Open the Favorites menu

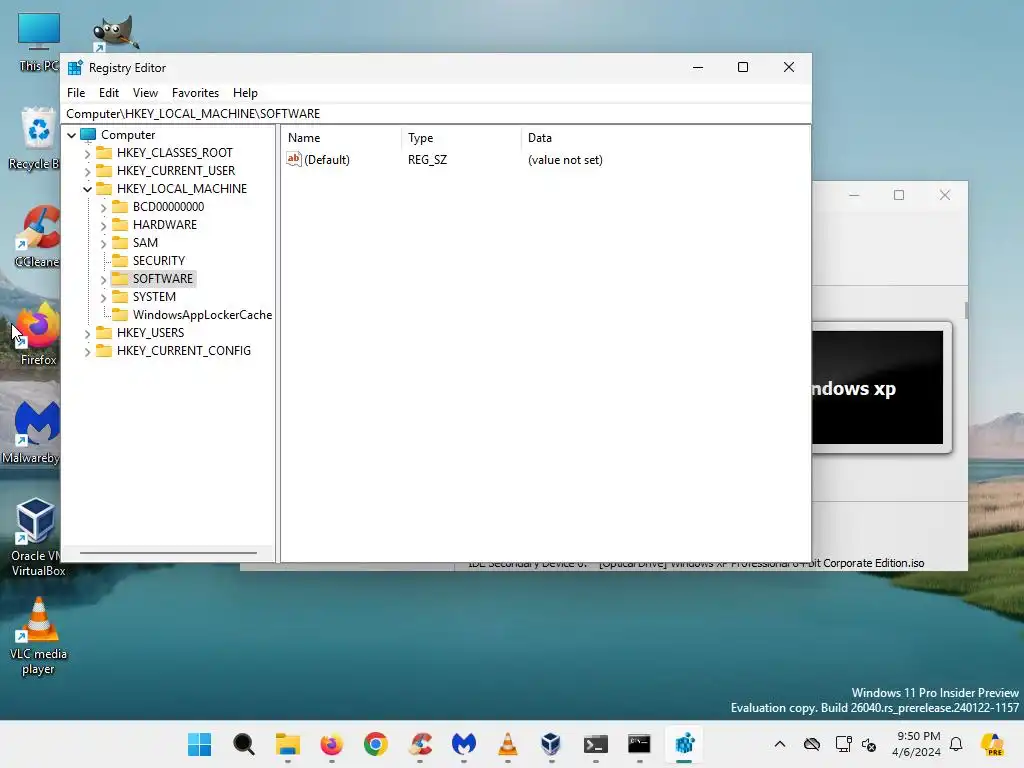[x=195, y=93]
